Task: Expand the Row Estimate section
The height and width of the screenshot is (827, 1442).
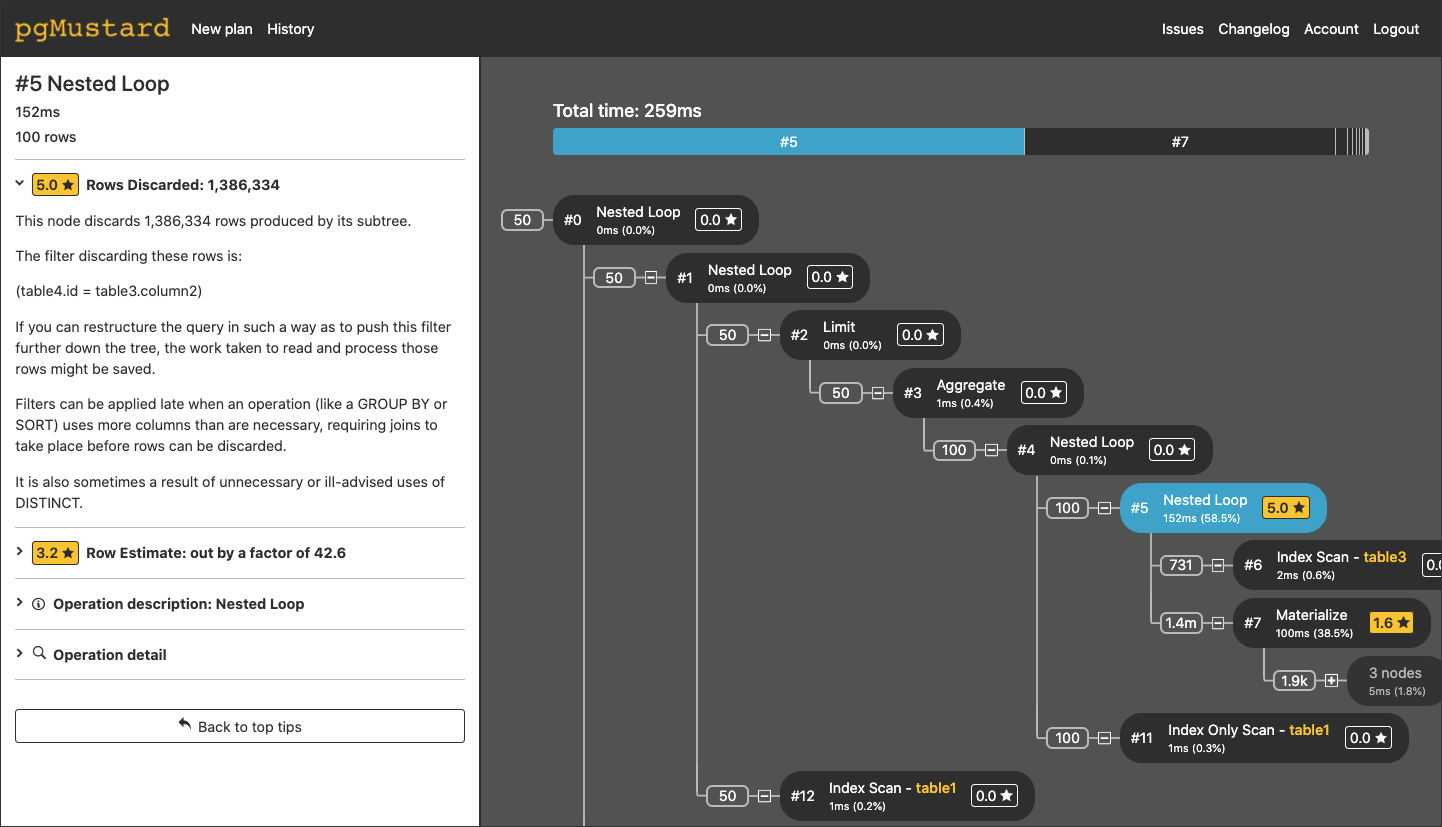Action: coord(18,552)
